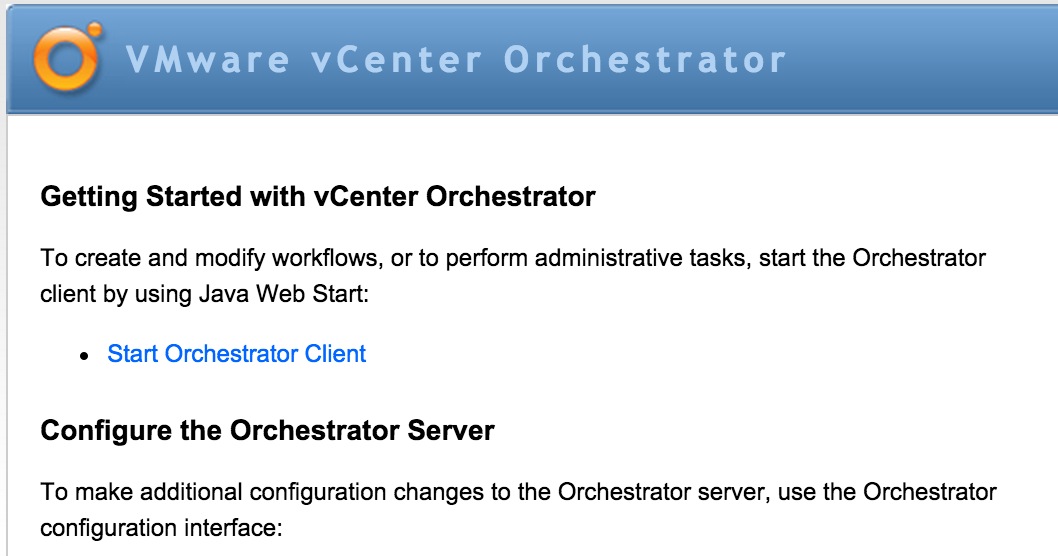This screenshot has width=1058, height=556.
Task: Select the Getting Started with vCenter Orchestrator heading
Action: 318,196
